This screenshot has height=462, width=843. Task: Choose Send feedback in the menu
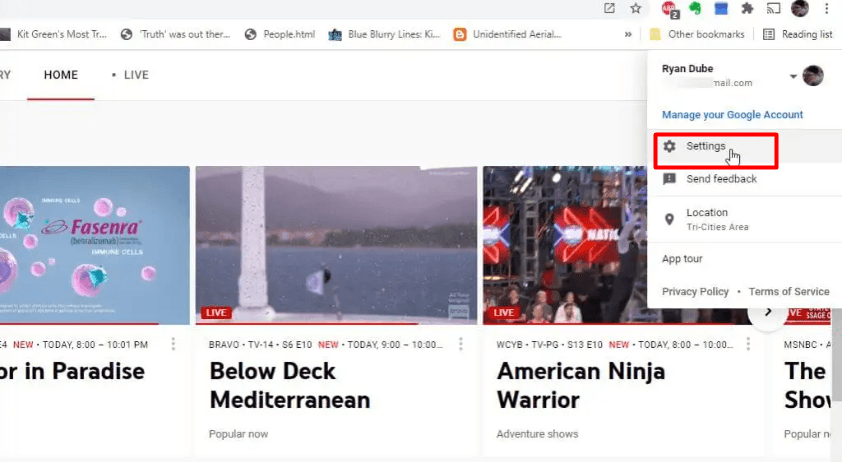point(721,179)
